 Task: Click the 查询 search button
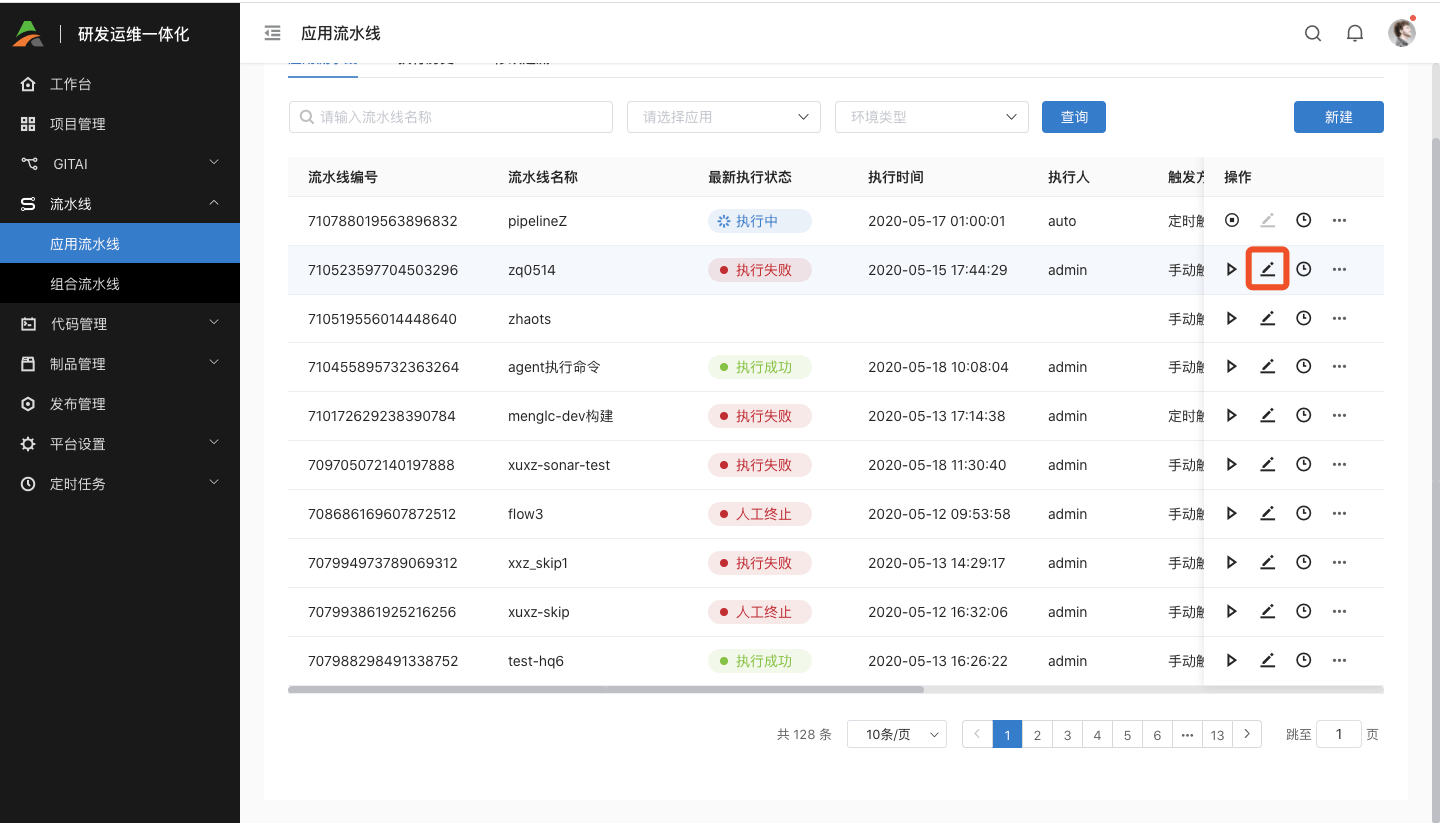point(1074,117)
